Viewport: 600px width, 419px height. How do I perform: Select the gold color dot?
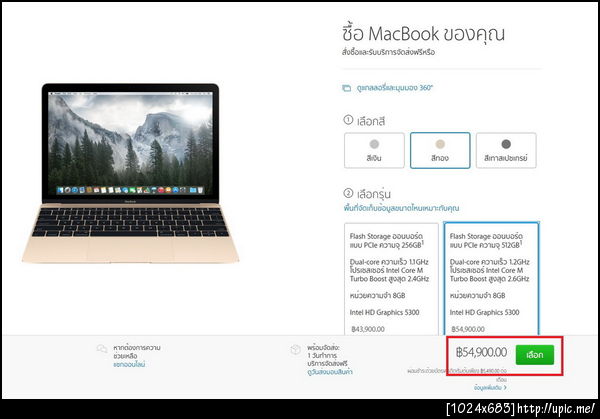(x=440, y=144)
